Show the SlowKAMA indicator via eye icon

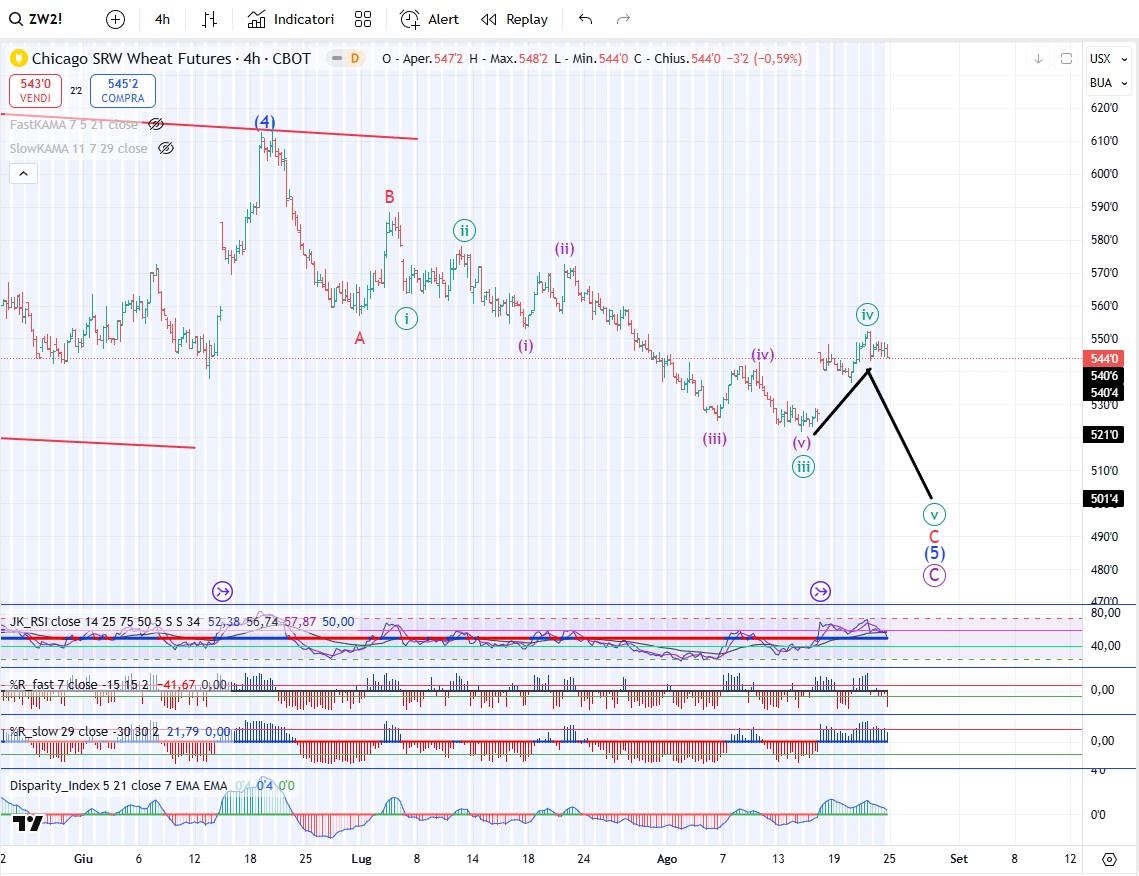(166, 148)
